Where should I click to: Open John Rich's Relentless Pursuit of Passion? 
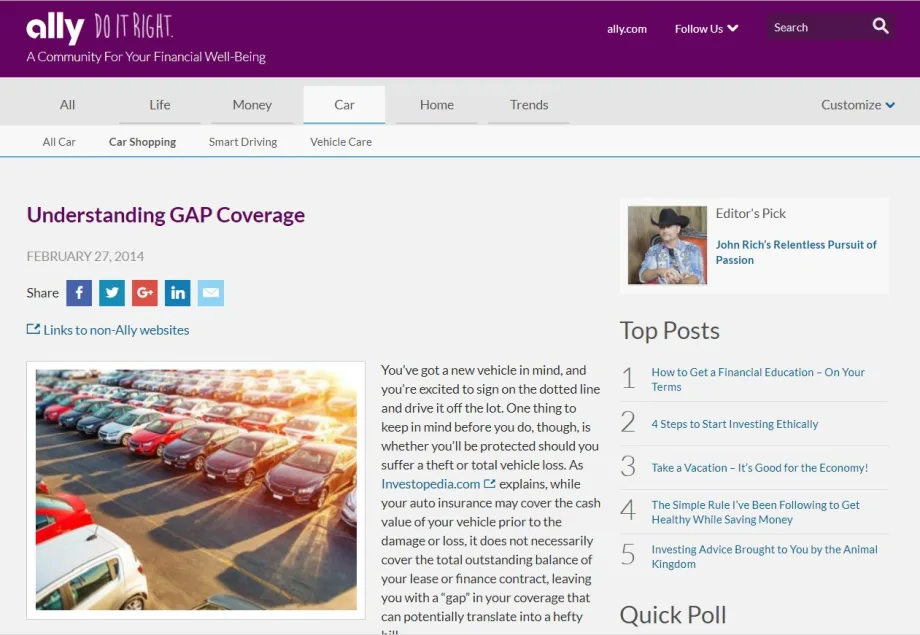(x=796, y=252)
